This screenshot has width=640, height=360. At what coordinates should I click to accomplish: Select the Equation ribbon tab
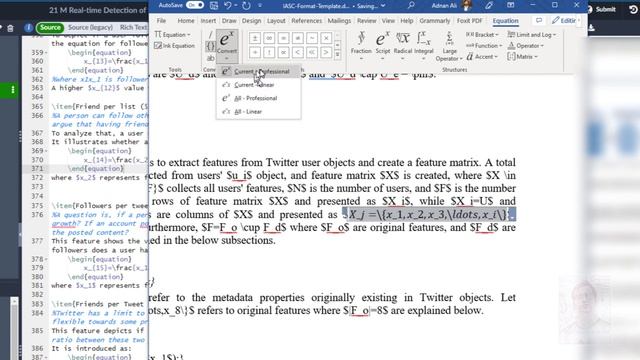coord(505,20)
